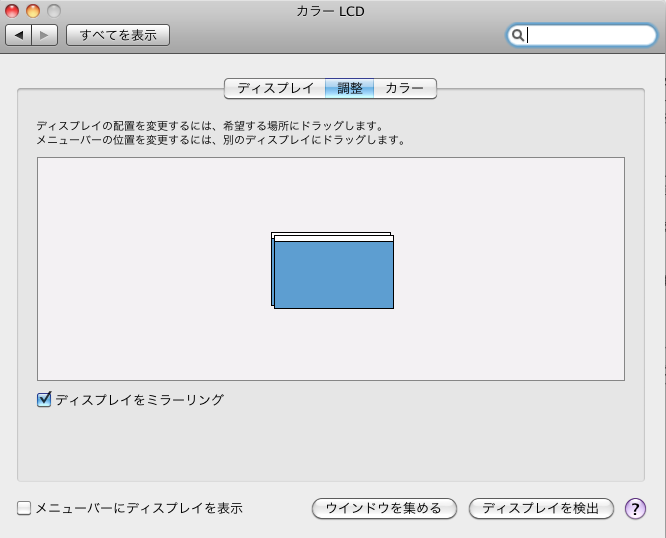Click the magnifier icon in search field
Image resolution: width=666 pixels, height=538 pixels.
517,35
